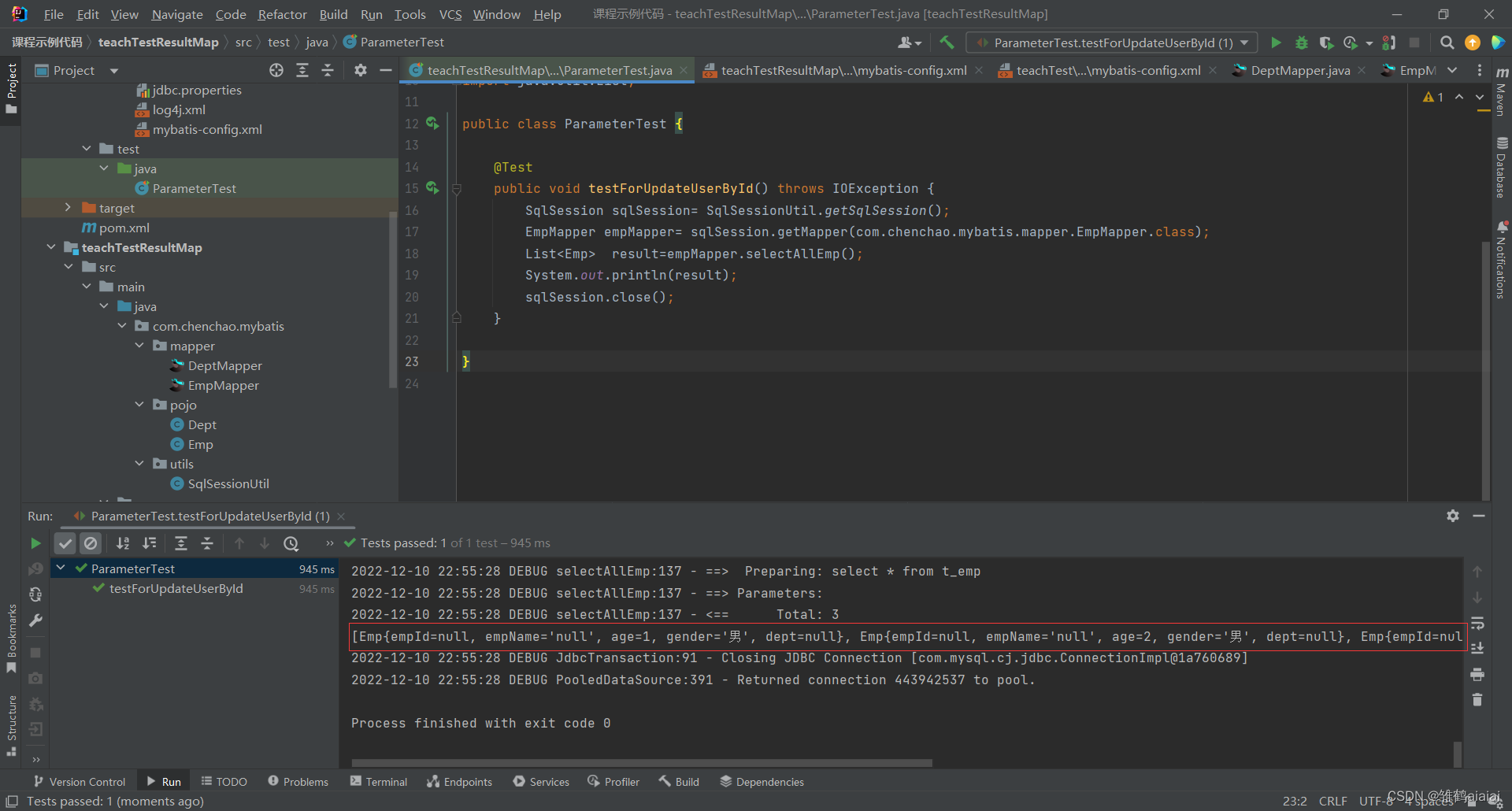This screenshot has height=811, width=1512.
Task: Toggle Show Ignored tests filter button
Action: pyautogui.click(x=91, y=543)
